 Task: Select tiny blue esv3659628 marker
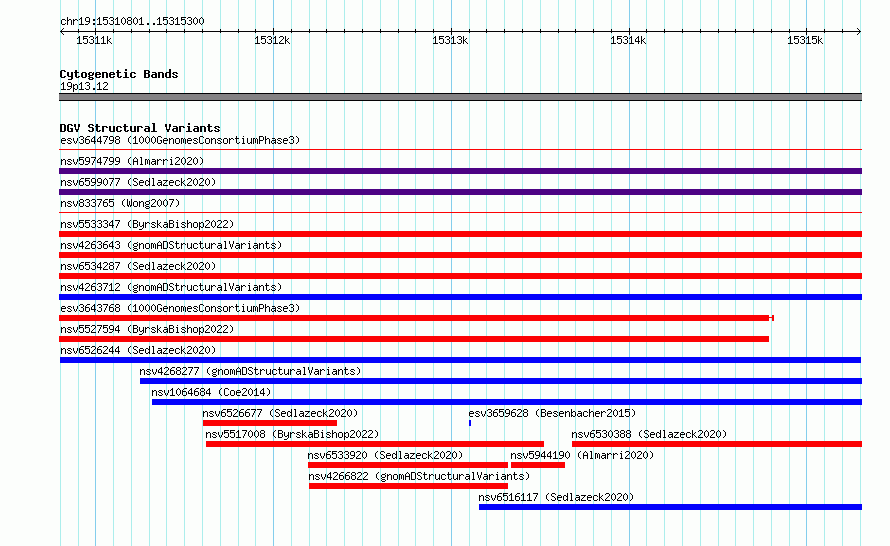point(470,423)
